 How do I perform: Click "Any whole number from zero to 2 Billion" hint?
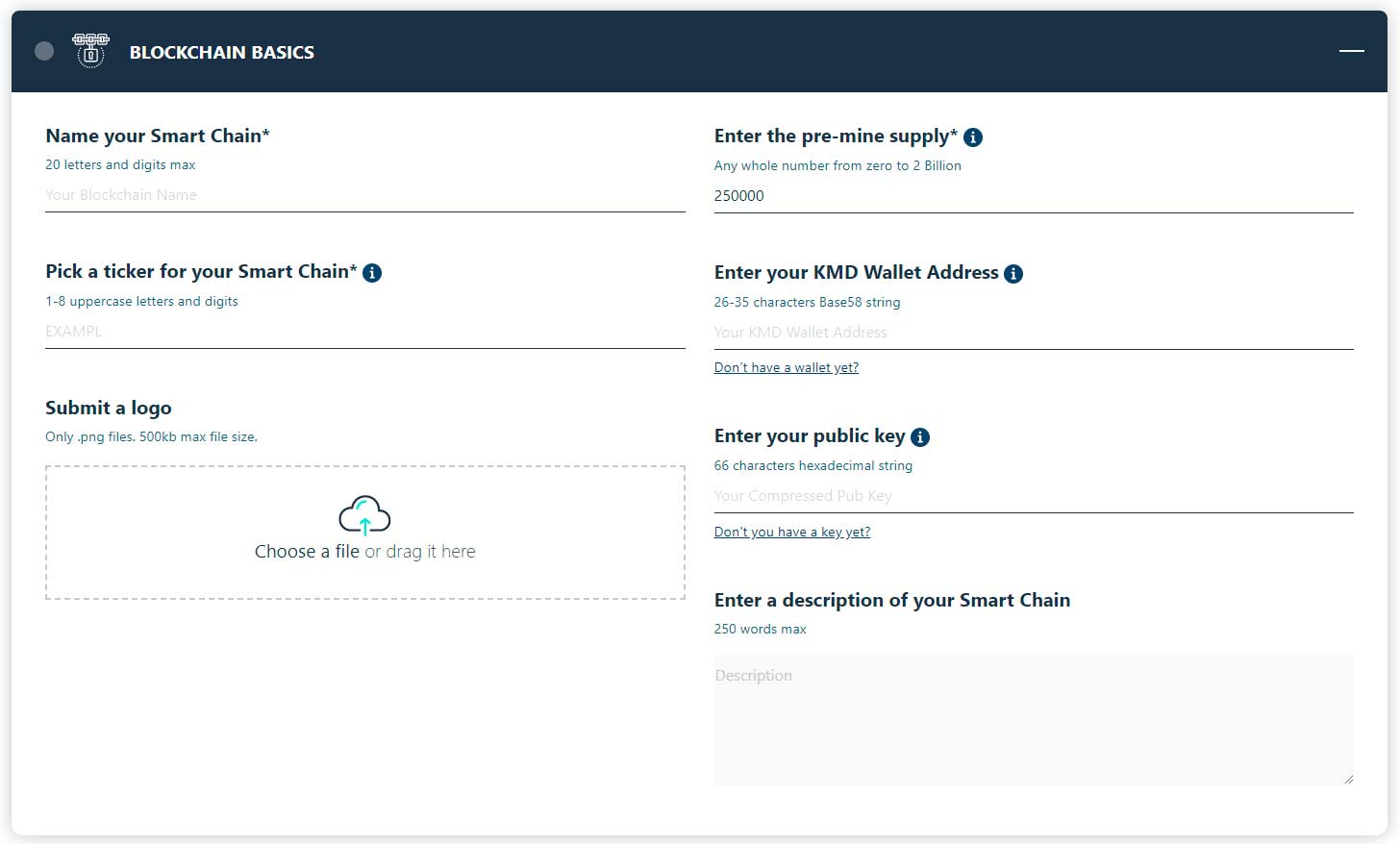click(837, 165)
